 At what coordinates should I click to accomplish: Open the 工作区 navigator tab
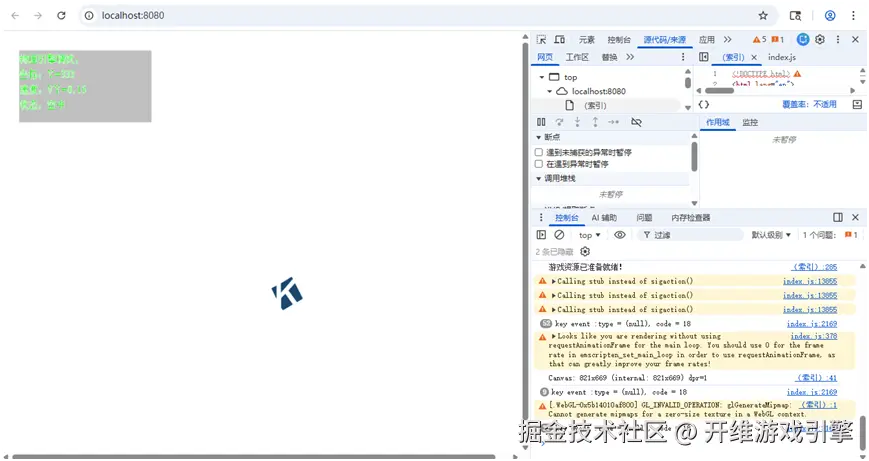(x=577, y=57)
